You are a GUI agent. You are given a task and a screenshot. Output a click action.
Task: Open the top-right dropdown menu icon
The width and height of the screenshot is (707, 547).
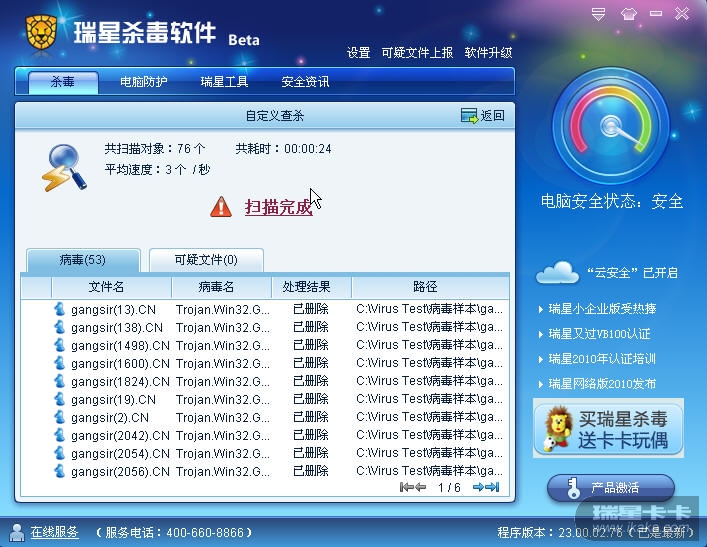[x=598, y=14]
